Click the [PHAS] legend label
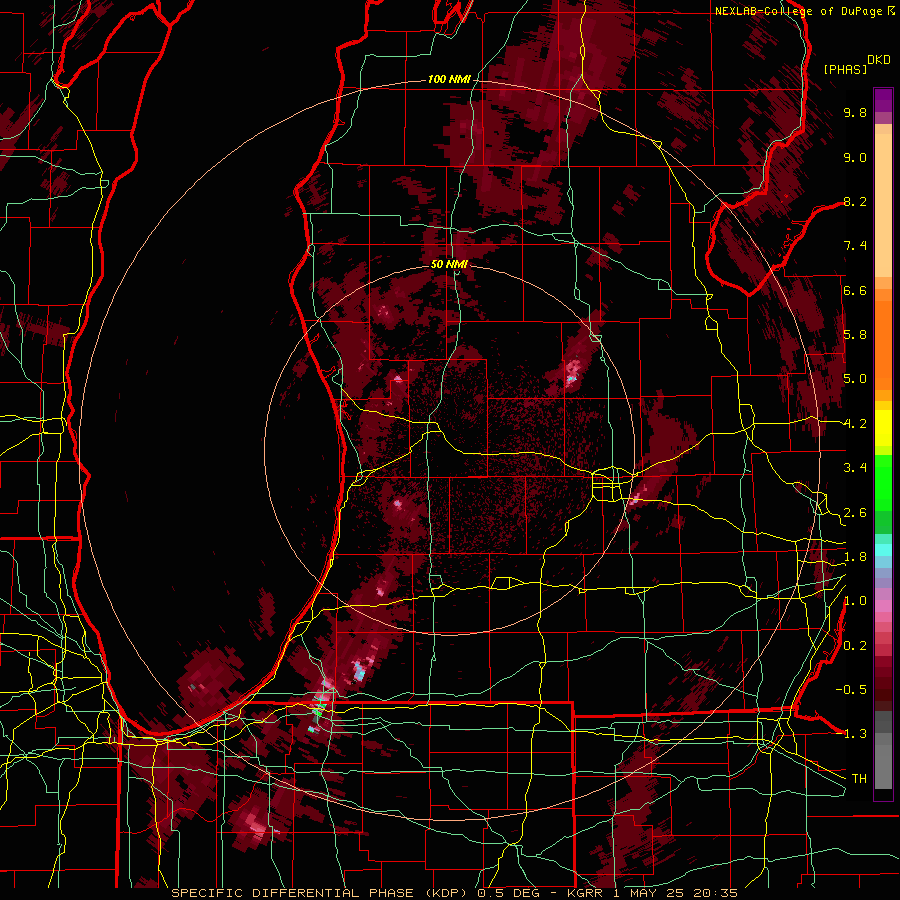 tap(845, 70)
